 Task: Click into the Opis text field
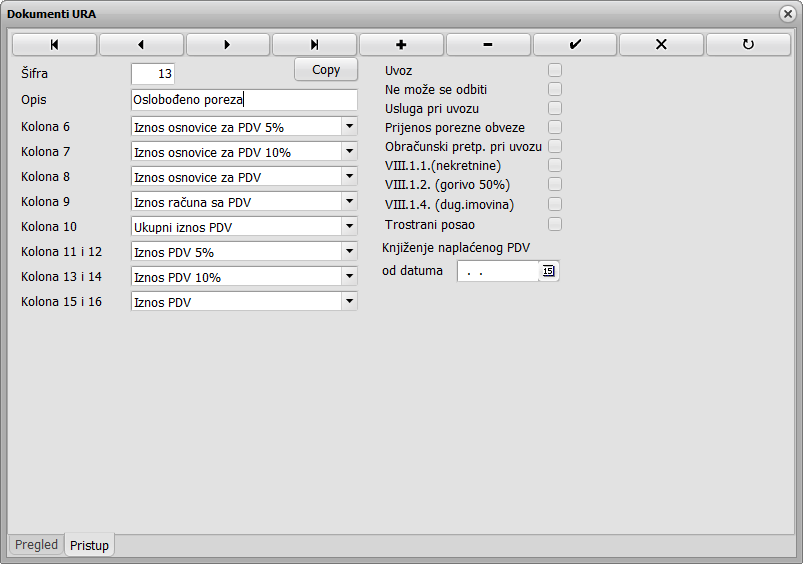click(244, 99)
